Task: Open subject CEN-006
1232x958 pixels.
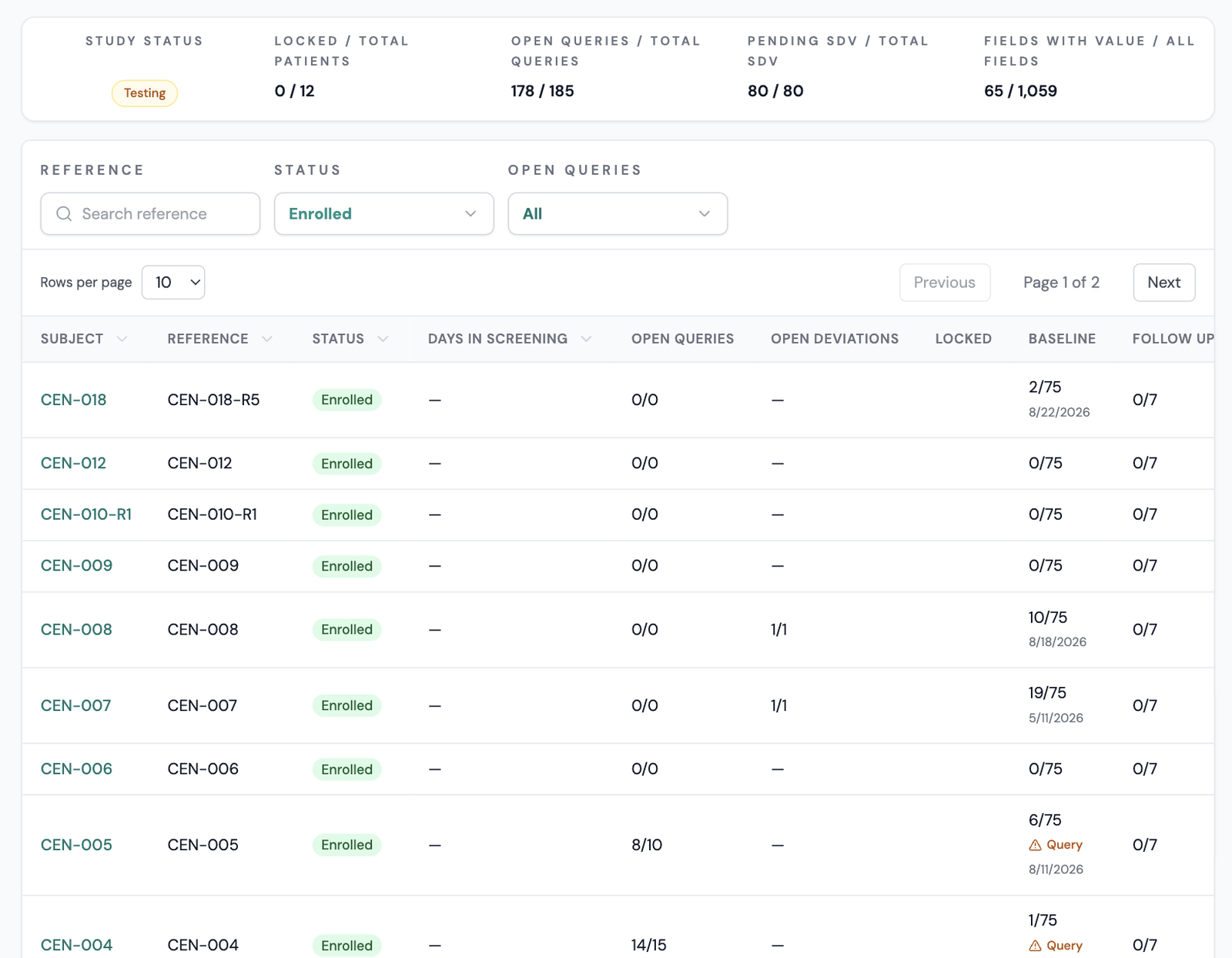Action: (x=76, y=769)
